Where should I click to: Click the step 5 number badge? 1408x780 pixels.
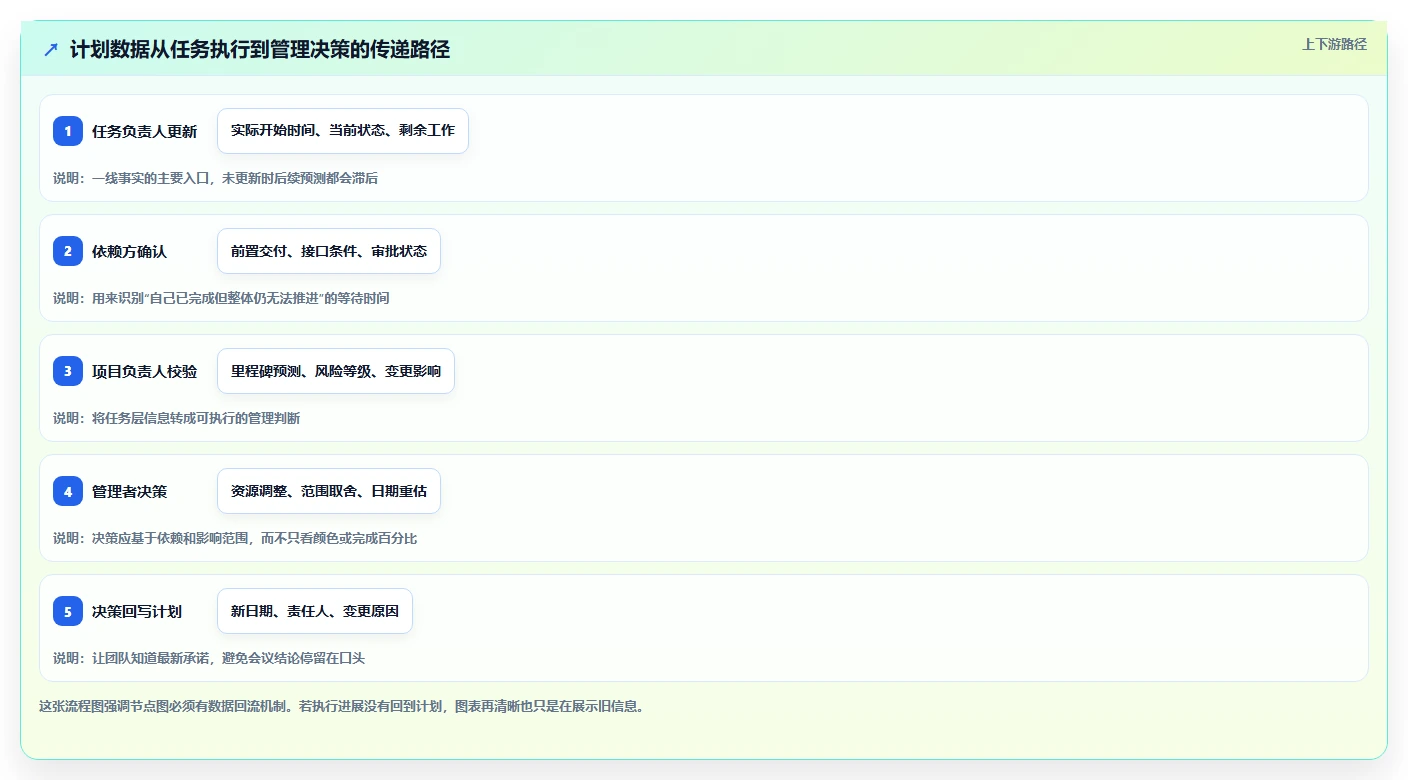click(68, 611)
